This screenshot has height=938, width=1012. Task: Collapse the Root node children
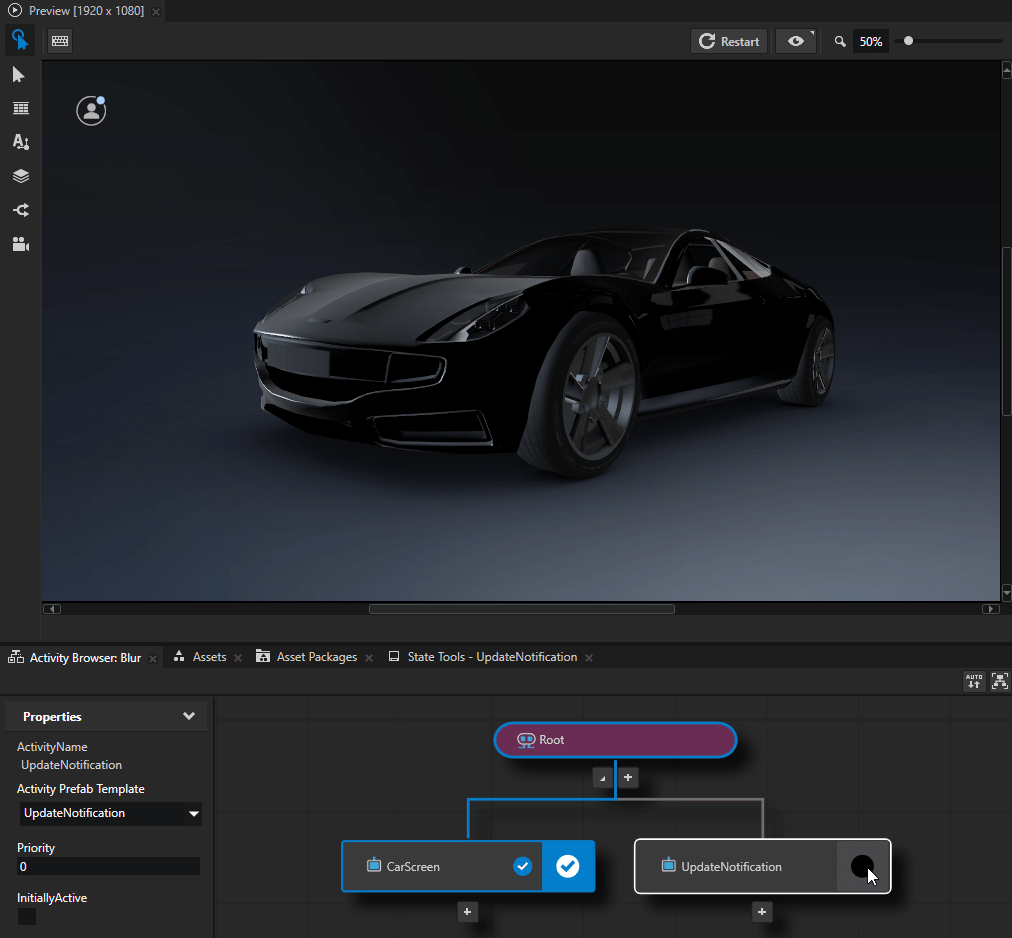tap(601, 777)
